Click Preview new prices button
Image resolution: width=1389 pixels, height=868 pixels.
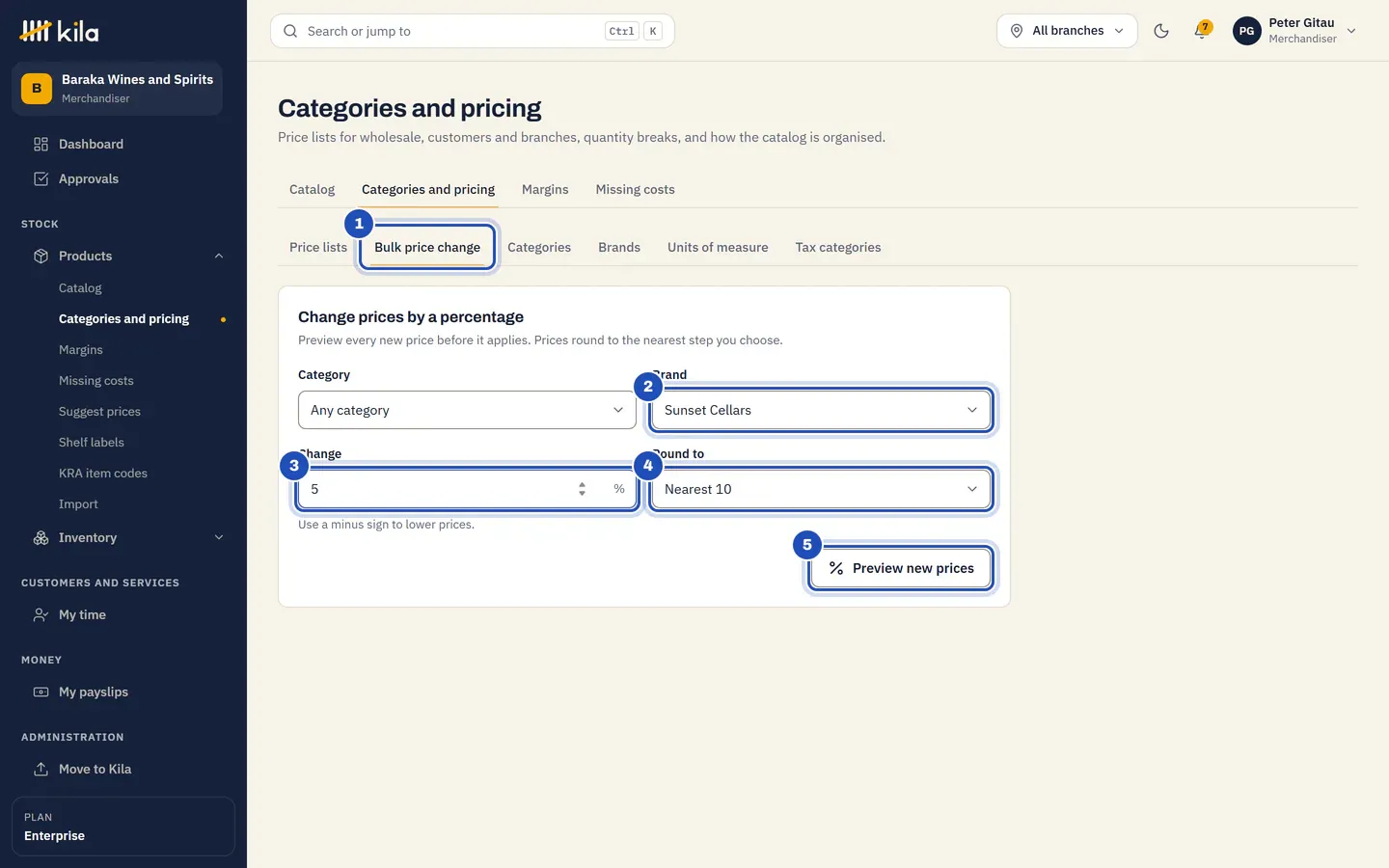[x=901, y=568]
